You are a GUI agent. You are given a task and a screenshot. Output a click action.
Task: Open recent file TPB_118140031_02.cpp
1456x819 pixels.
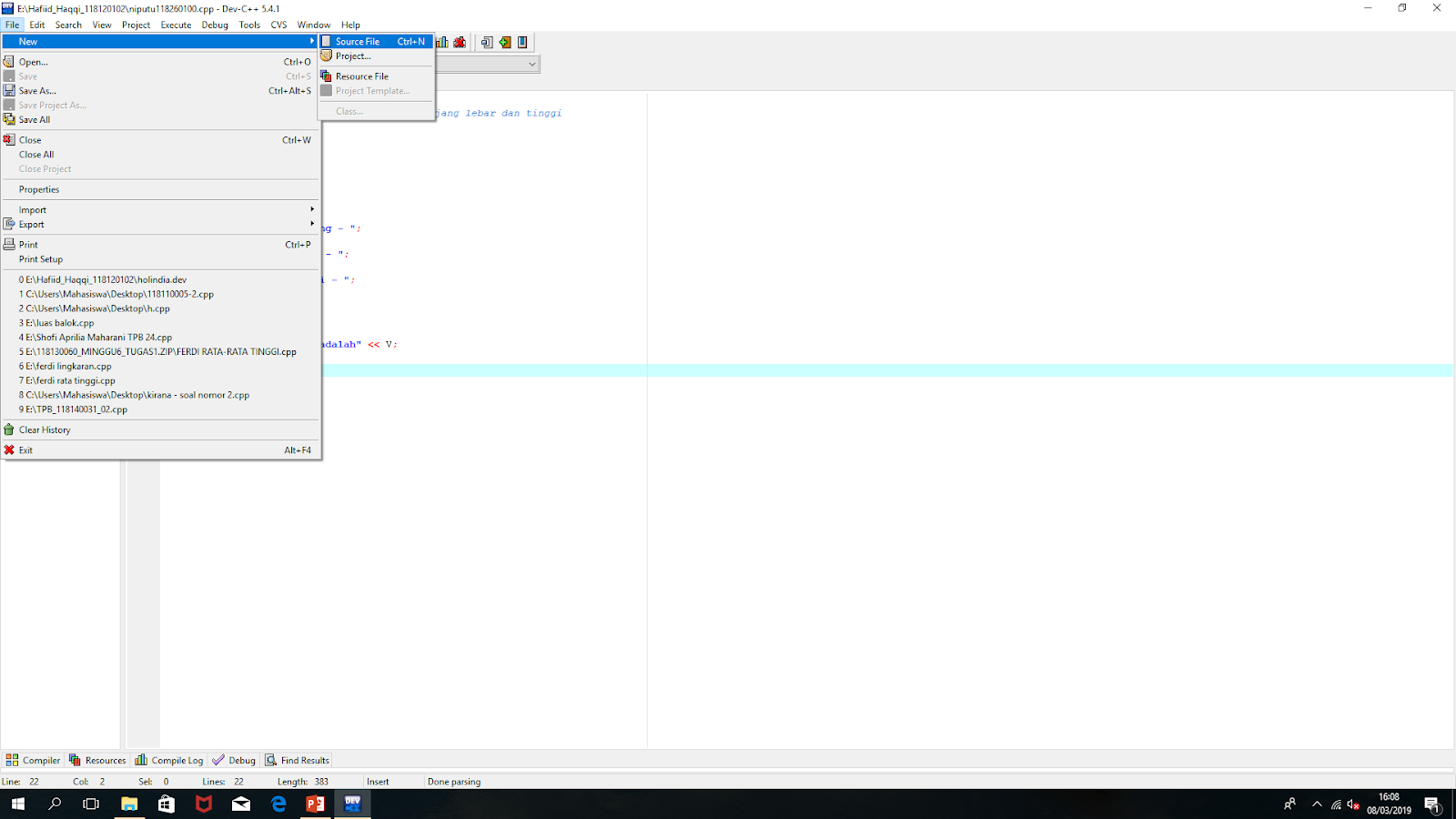point(160,409)
